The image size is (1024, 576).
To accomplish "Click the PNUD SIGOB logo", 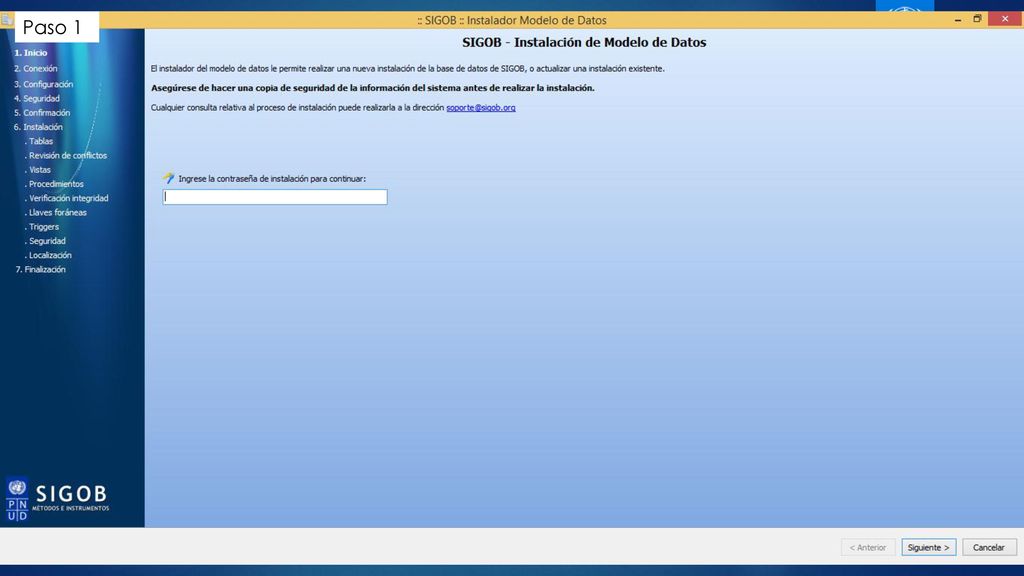I will click(57, 500).
